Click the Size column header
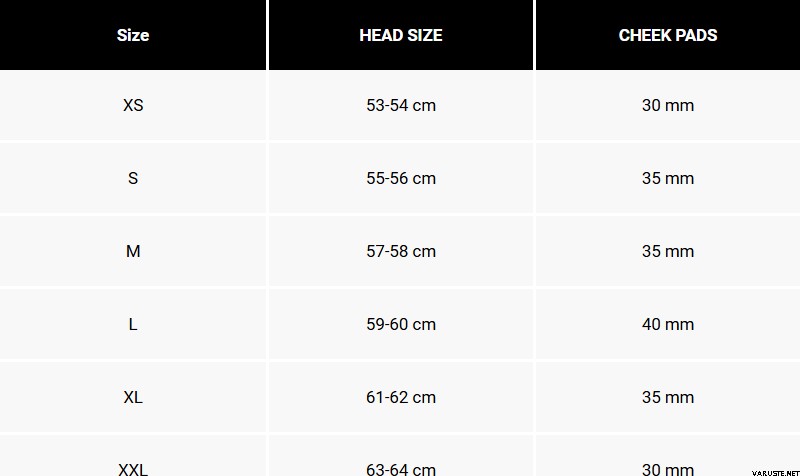800x476 pixels. point(133,35)
